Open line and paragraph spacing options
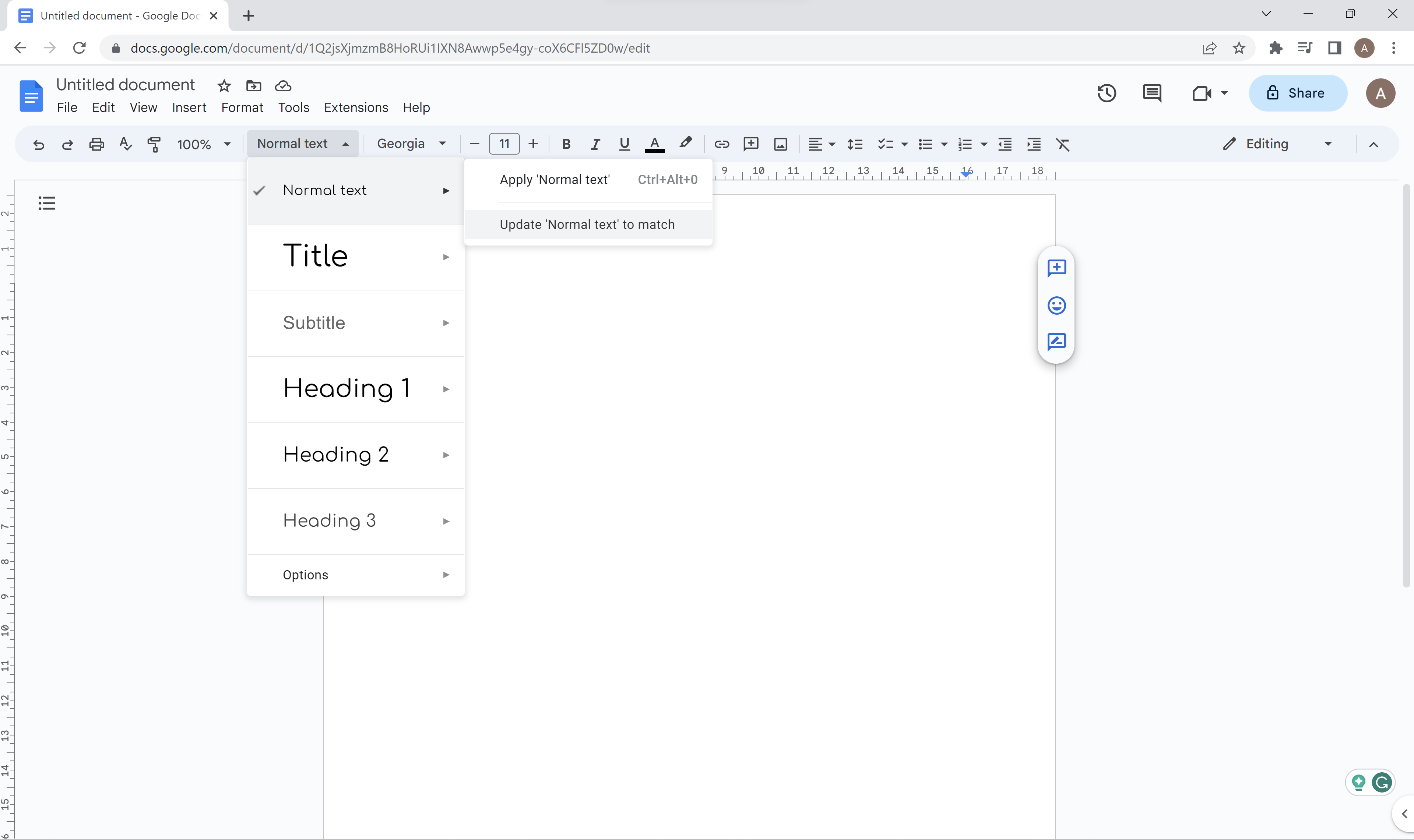The image size is (1414, 840). (855, 144)
